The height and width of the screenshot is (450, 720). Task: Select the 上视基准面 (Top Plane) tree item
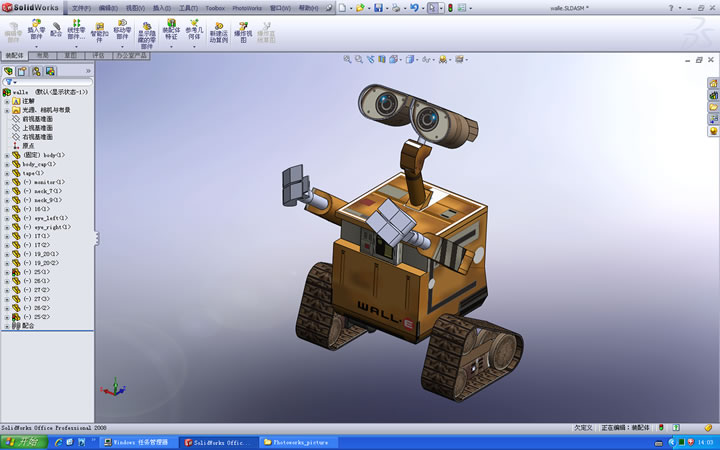point(37,128)
